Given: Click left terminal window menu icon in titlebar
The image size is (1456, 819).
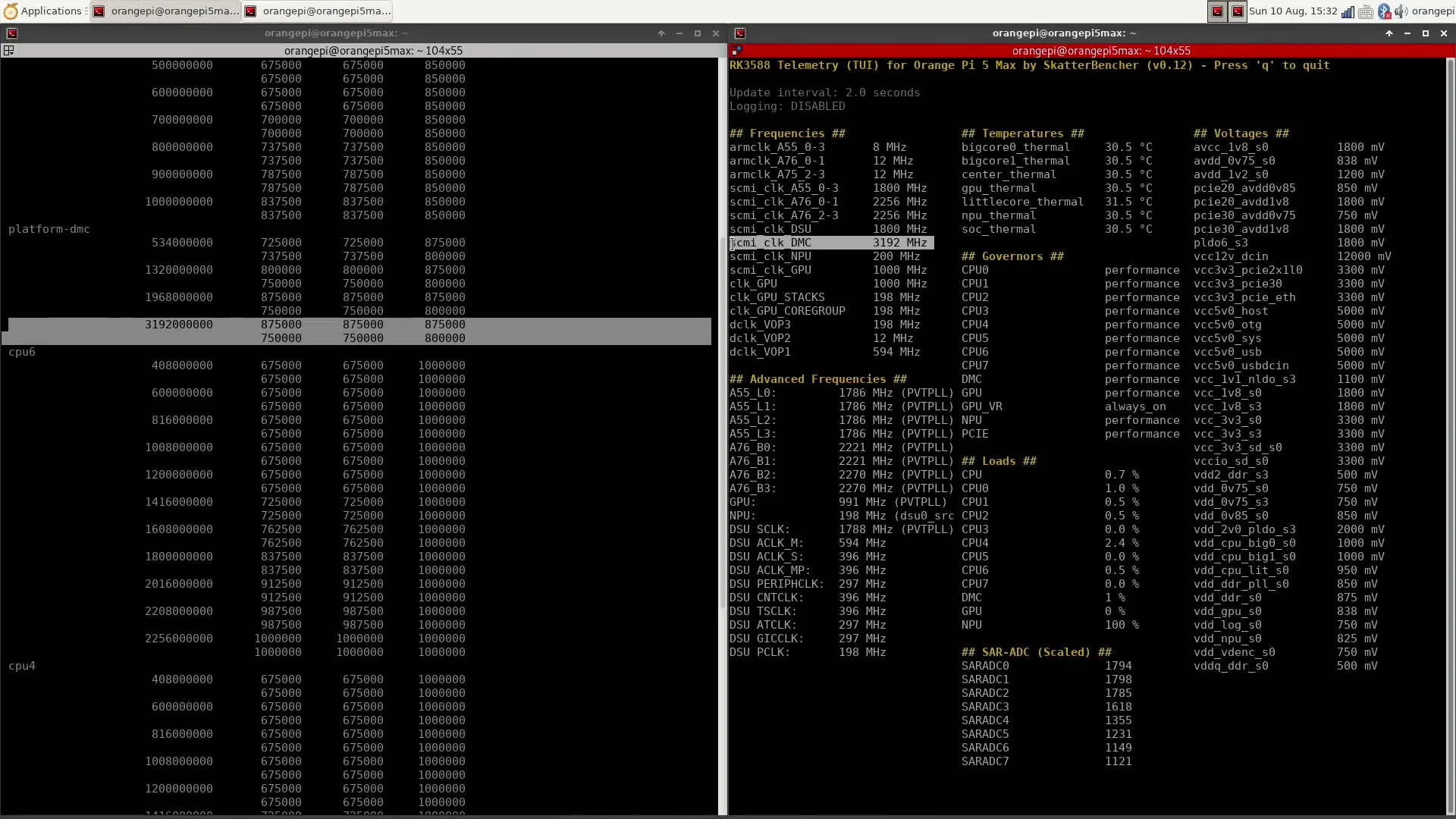Looking at the screenshot, I should tap(11, 33).
